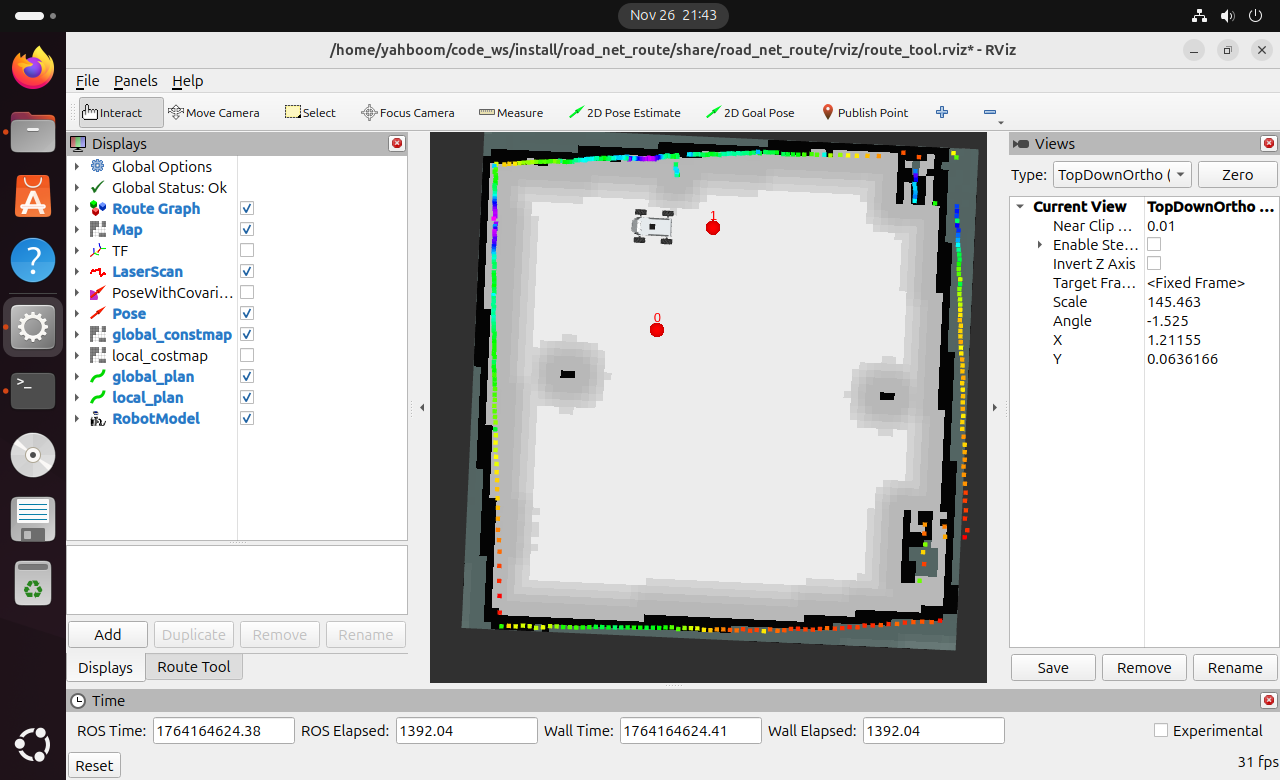Enable the TF display checkbox
This screenshot has width=1280, height=780.
pos(247,250)
